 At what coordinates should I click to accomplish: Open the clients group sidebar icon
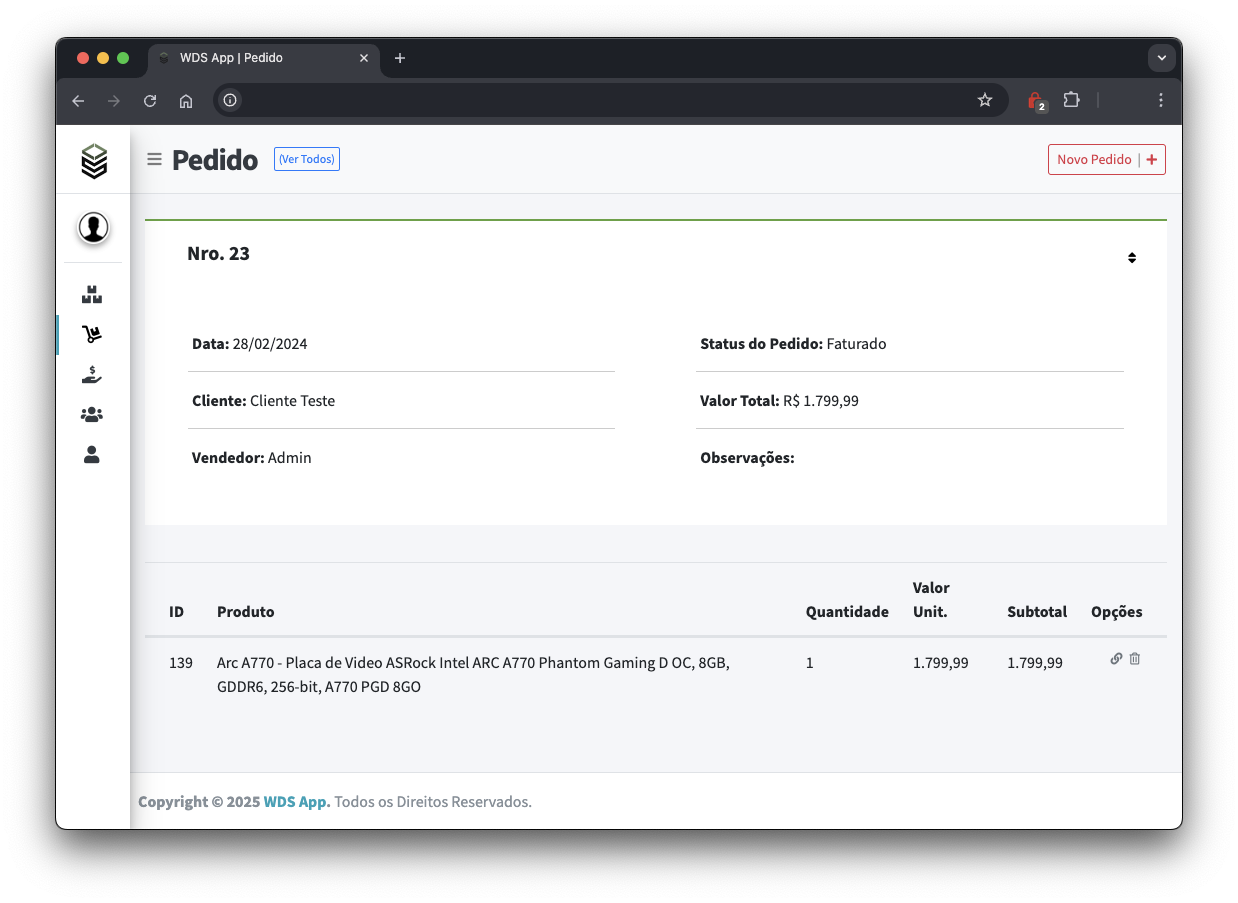click(x=92, y=414)
